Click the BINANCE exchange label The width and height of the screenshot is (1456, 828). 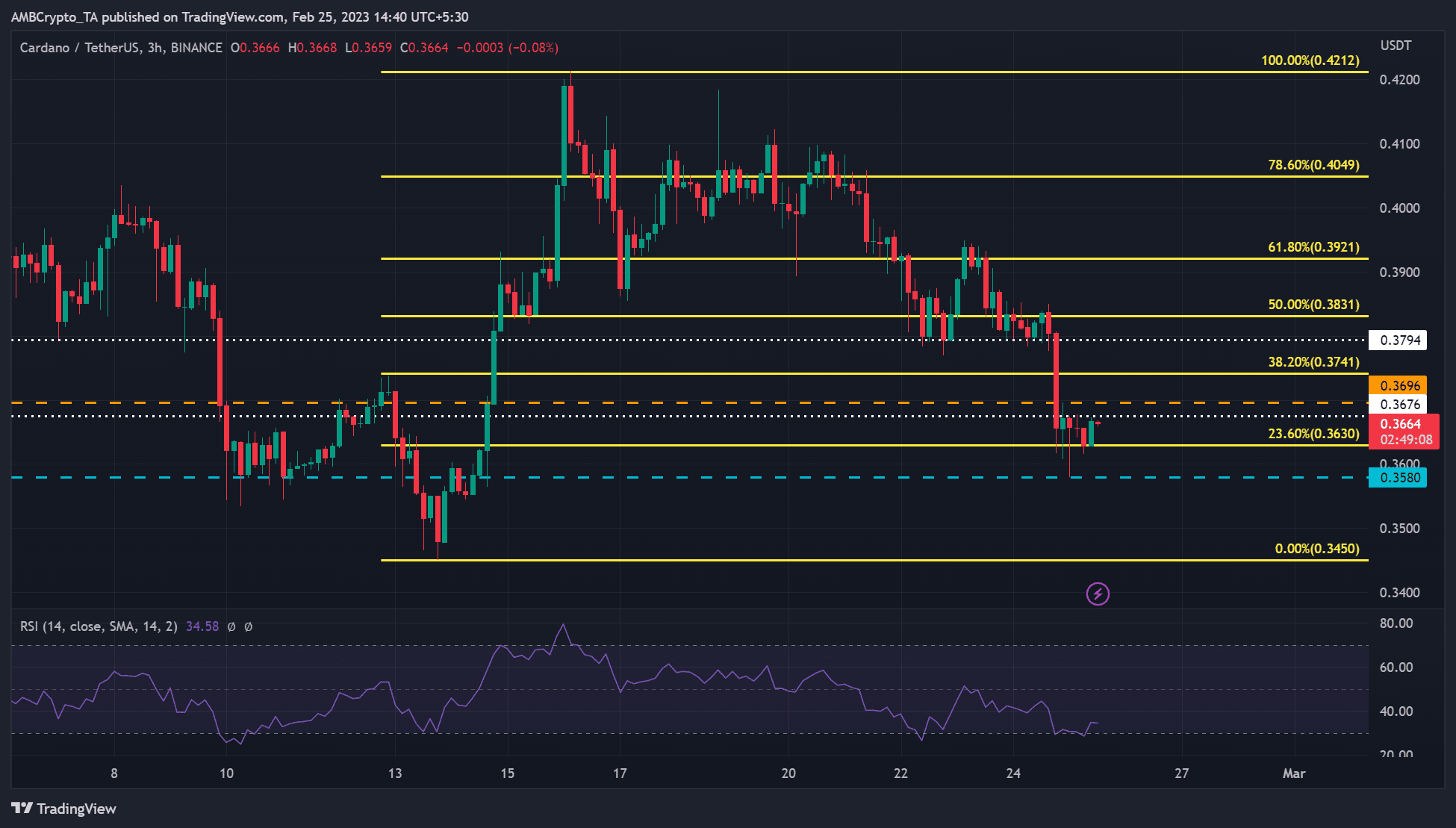[x=196, y=47]
